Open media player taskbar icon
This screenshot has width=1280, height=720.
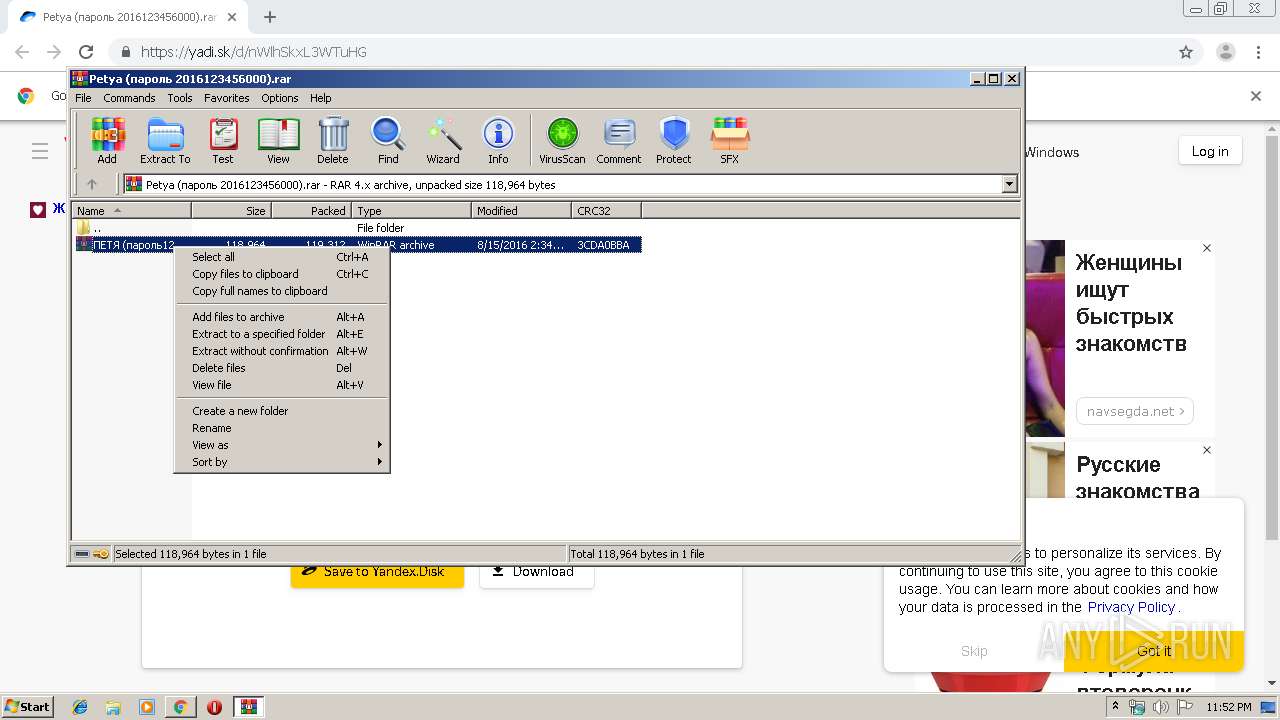coord(147,707)
